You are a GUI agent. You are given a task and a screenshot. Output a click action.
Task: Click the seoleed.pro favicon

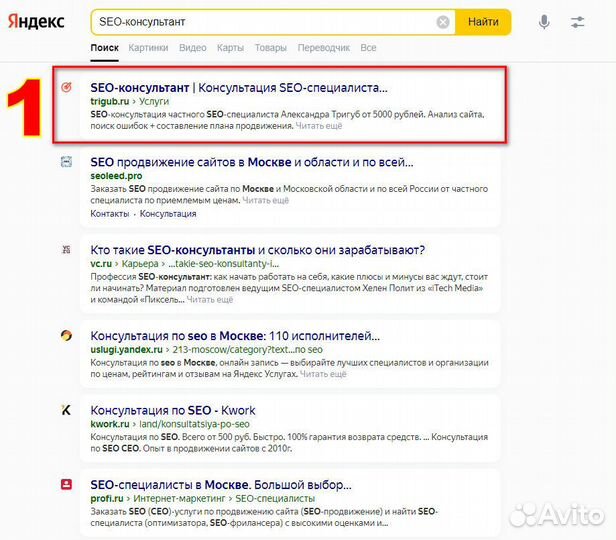pos(66,161)
